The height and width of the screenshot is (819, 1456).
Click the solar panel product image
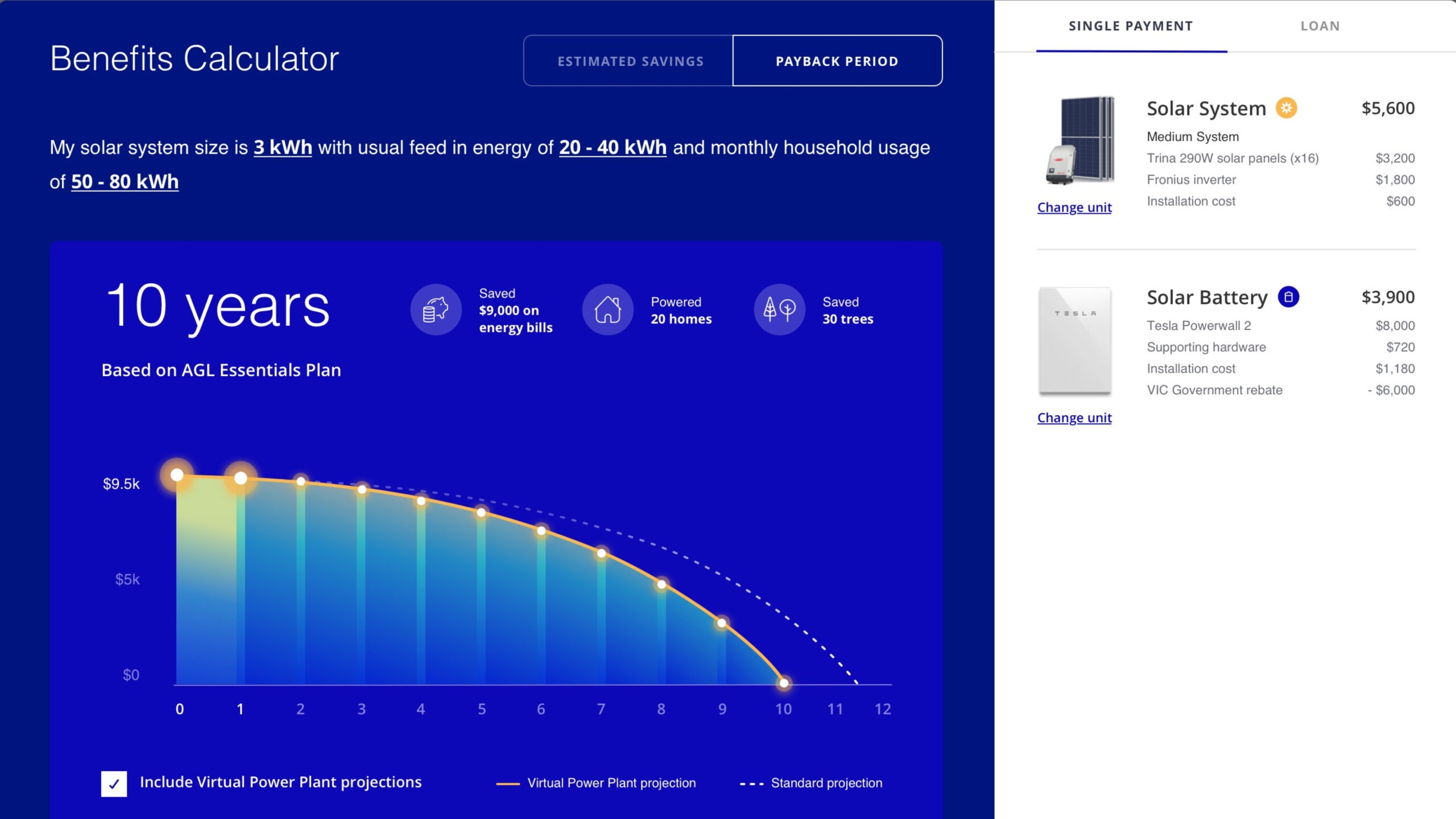click(1080, 140)
